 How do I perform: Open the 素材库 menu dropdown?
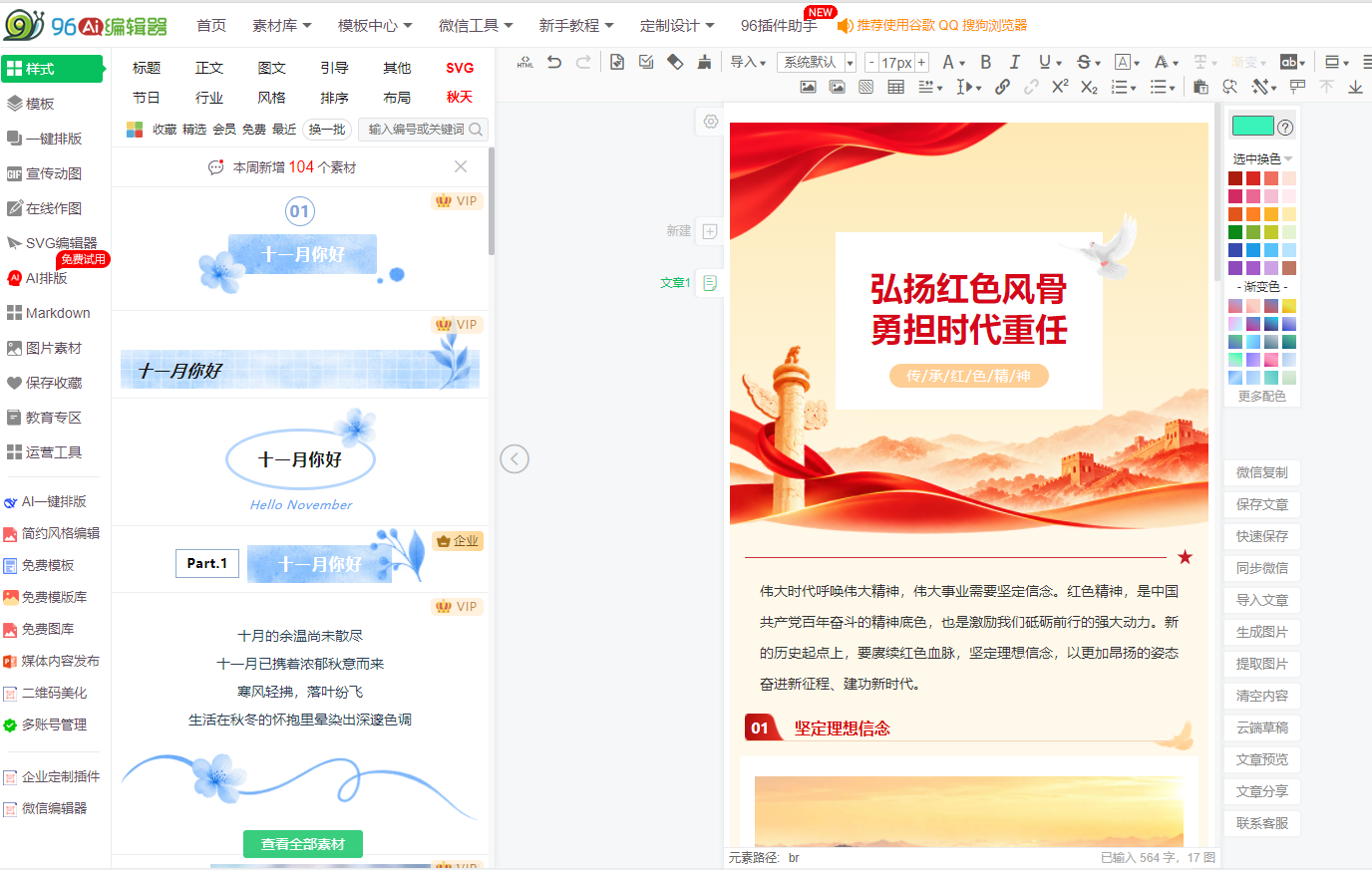click(x=281, y=25)
